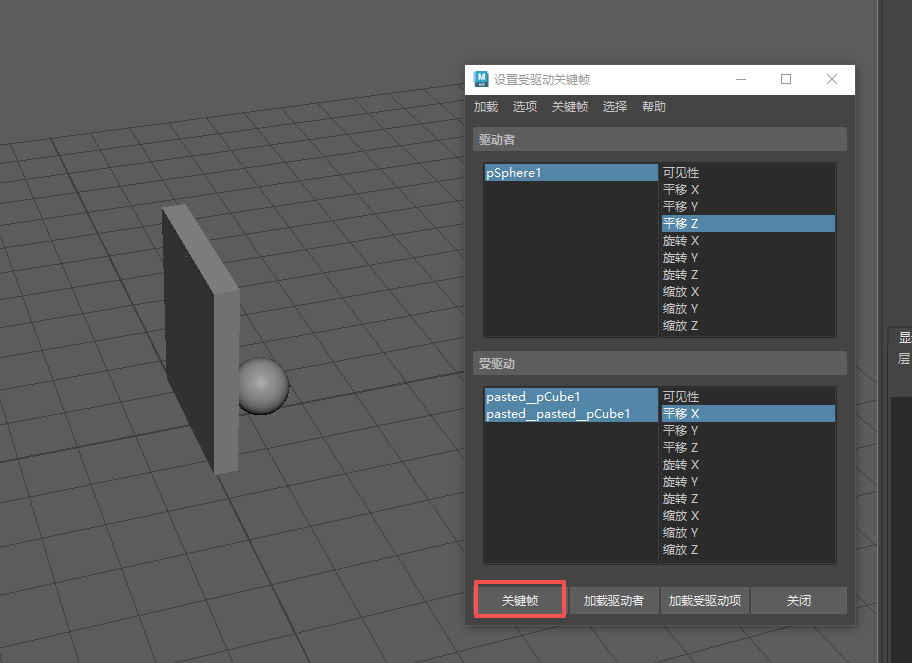Collapse the 受驱动 section header

(660, 363)
